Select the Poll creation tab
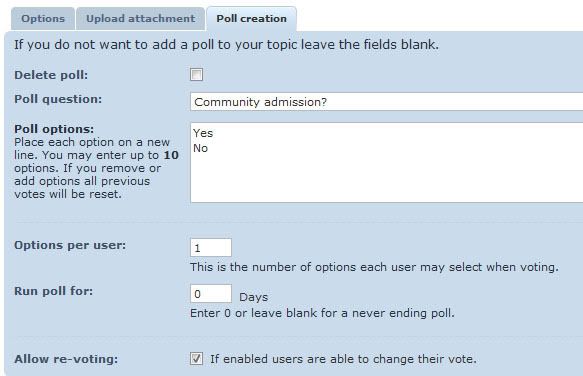 (252, 19)
